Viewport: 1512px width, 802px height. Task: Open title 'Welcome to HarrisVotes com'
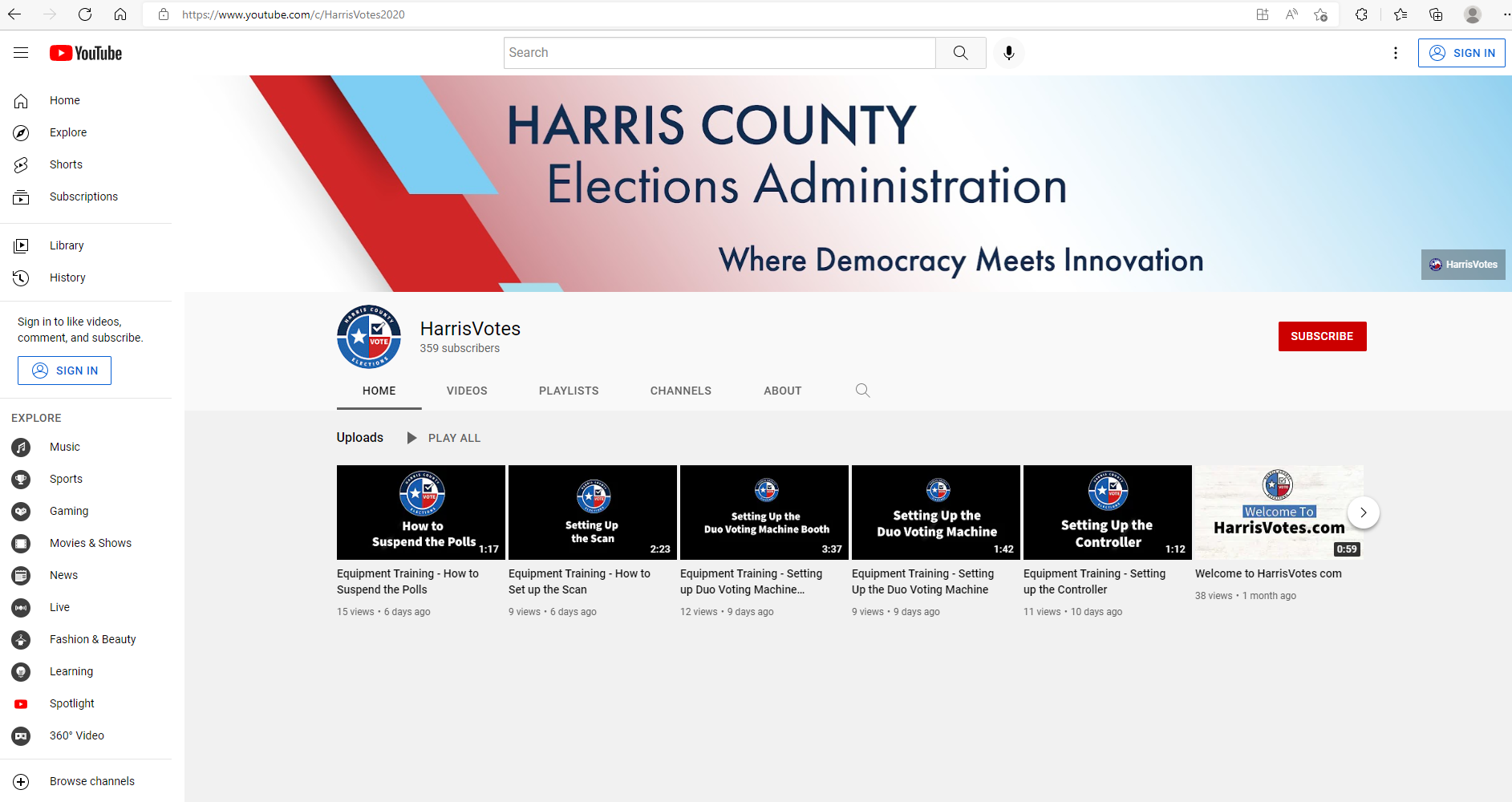1268,573
